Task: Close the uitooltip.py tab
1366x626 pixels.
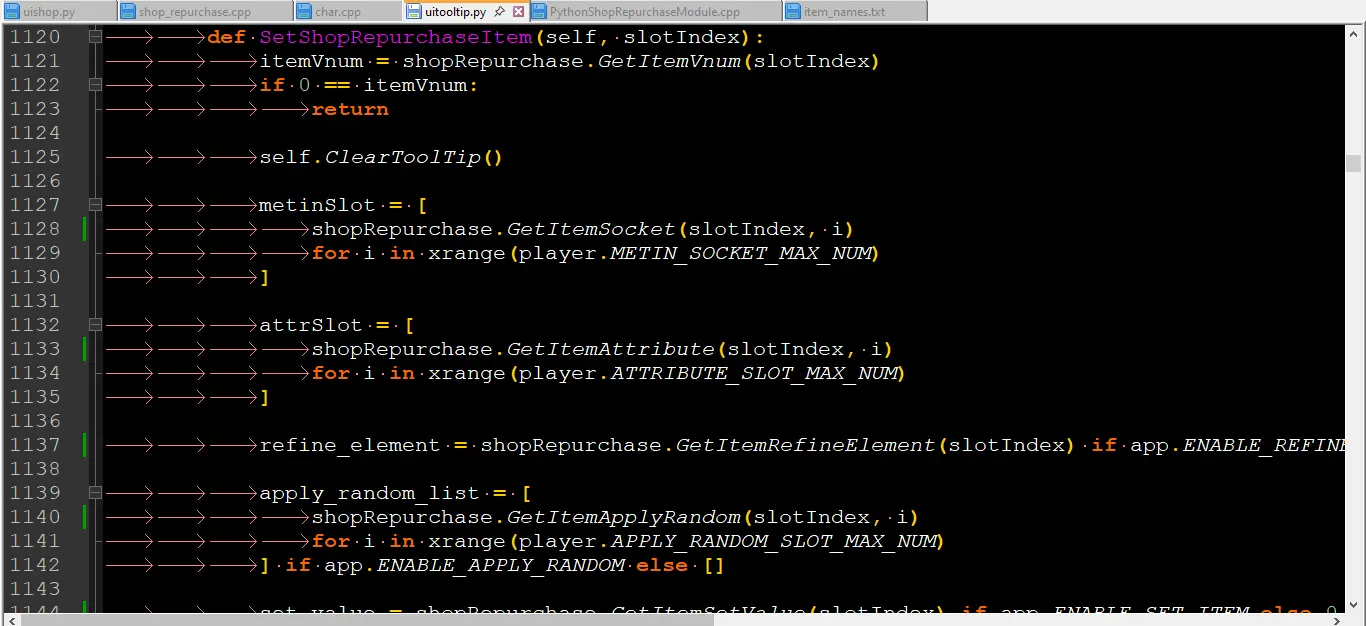Action: click(518, 12)
